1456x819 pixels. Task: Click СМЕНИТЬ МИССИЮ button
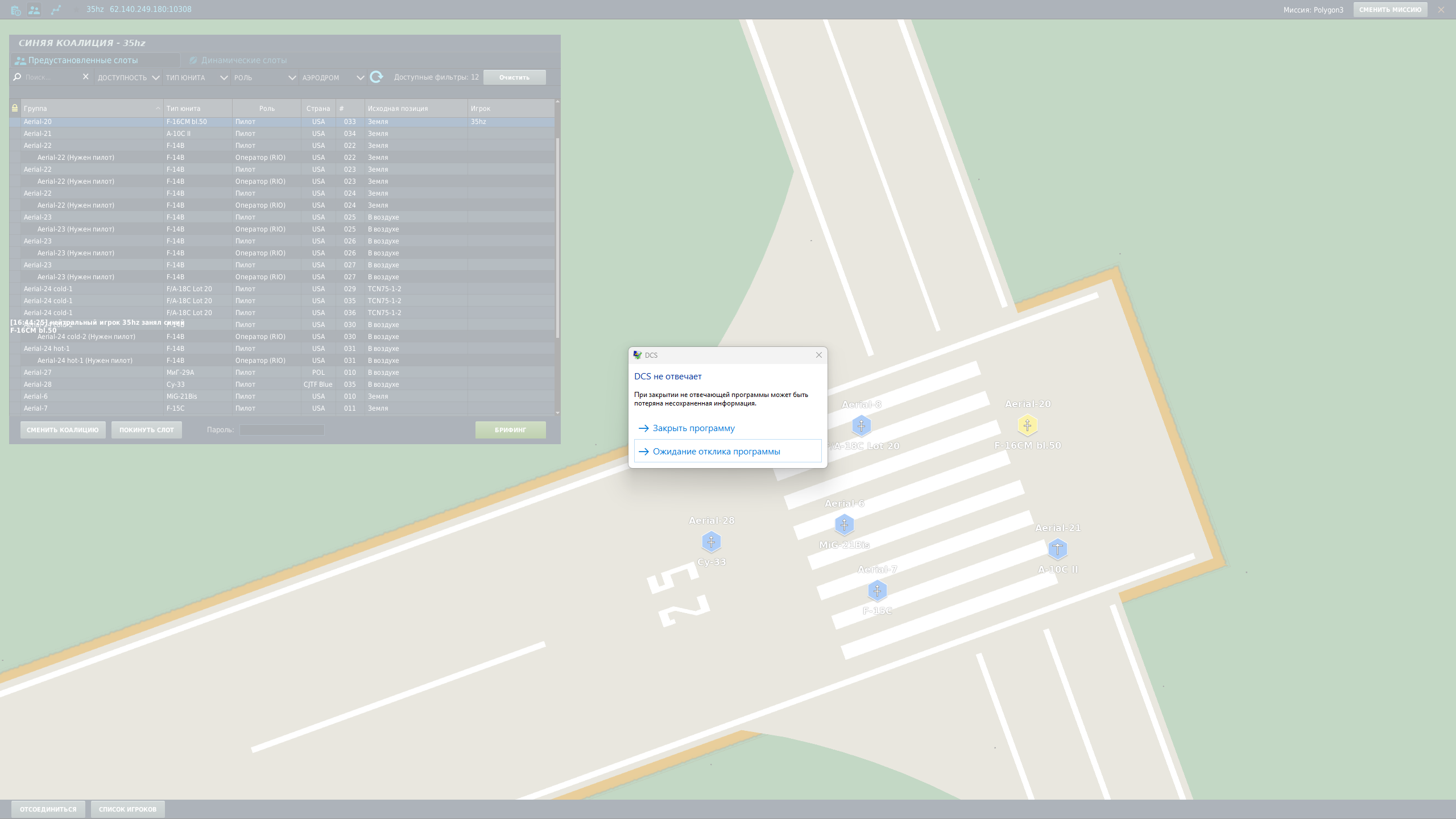(1390, 10)
